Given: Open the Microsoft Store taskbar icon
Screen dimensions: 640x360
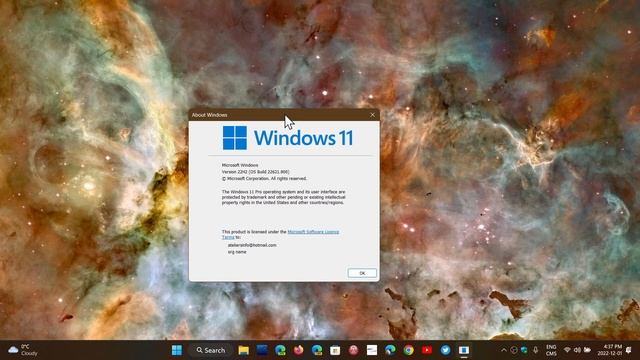Looking at the screenshot, I should point(335,350).
